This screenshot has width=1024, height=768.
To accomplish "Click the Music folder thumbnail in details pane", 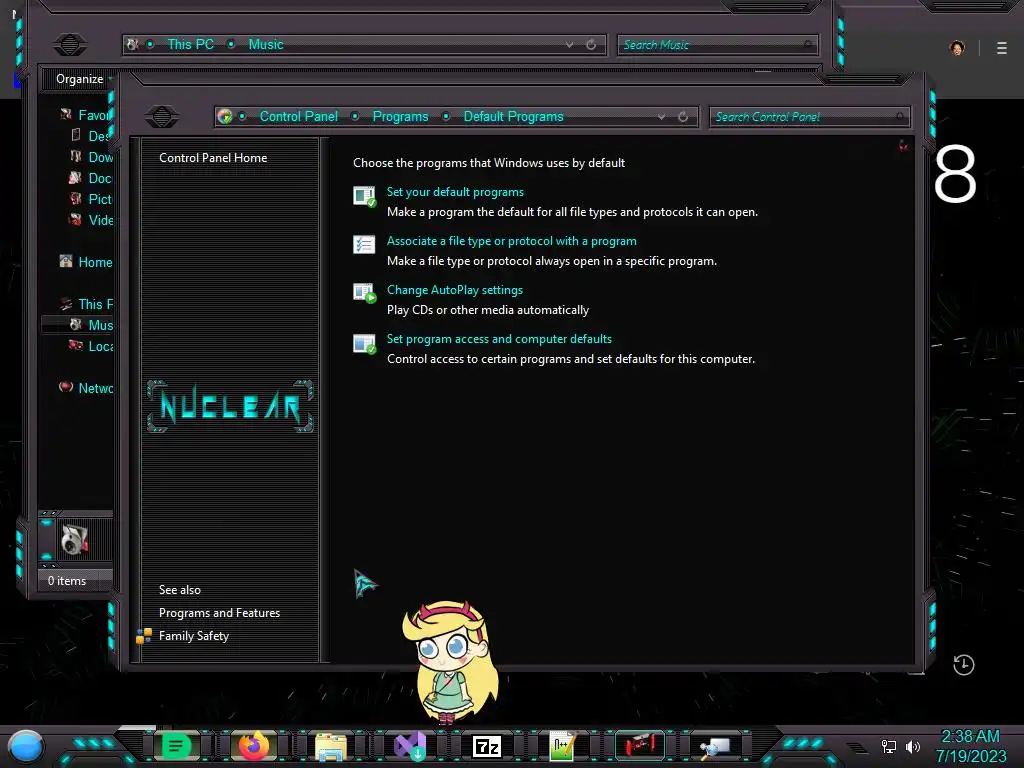I will (74, 539).
